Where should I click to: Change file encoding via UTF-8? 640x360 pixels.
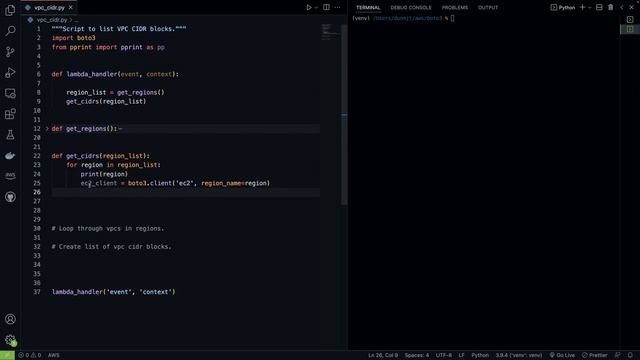coord(444,355)
